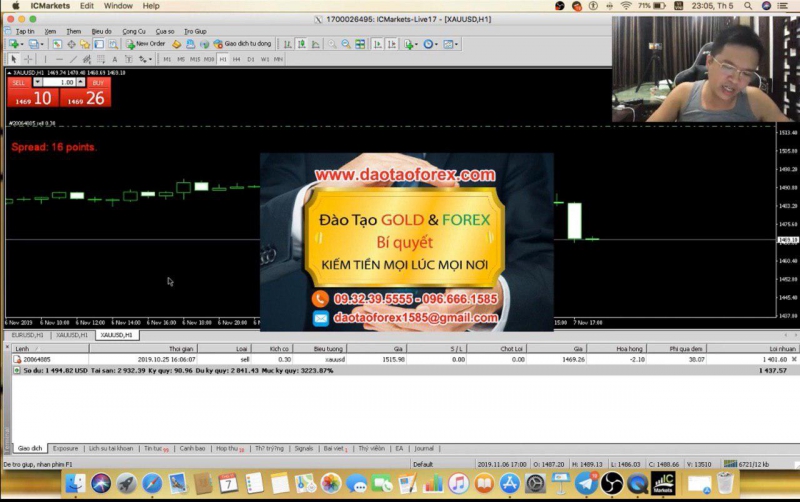Switch timeframe to M1
800x502 pixels.
pos(167,59)
